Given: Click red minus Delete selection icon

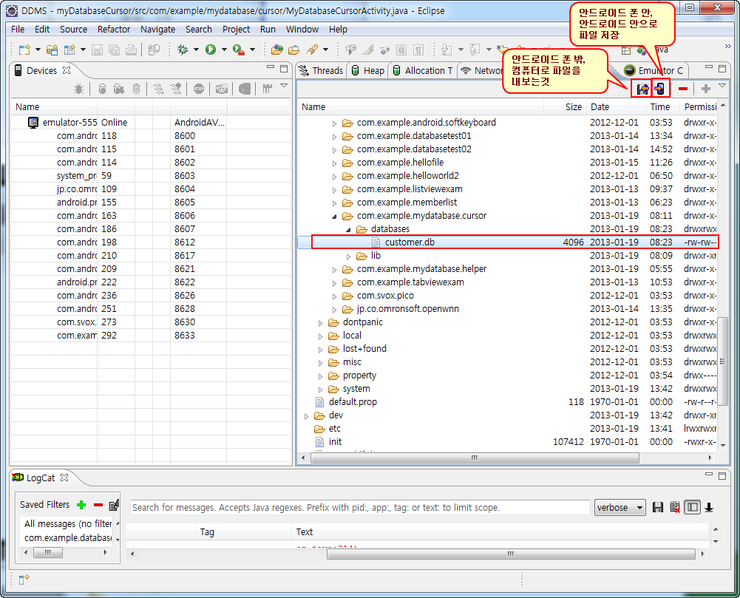Looking at the screenshot, I should (683, 88).
